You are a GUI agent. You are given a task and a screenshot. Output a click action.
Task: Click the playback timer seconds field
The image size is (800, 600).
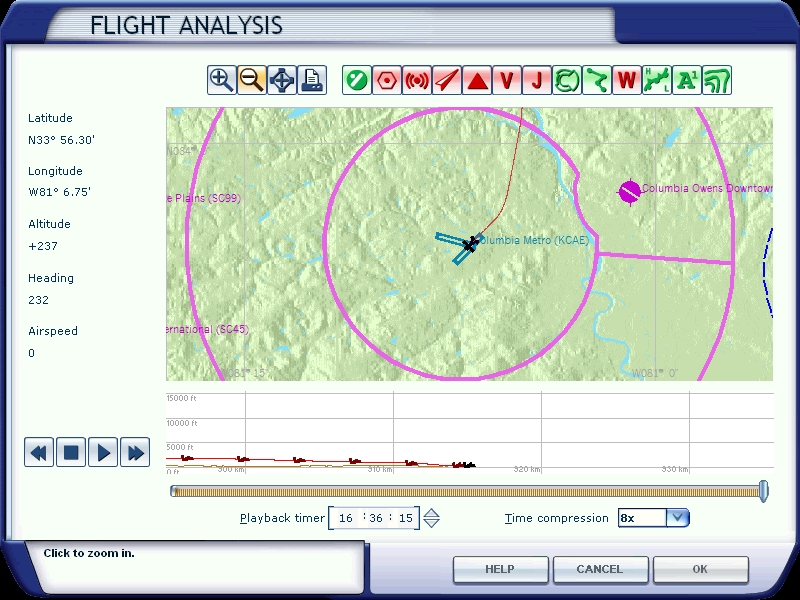click(x=406, y=518)
